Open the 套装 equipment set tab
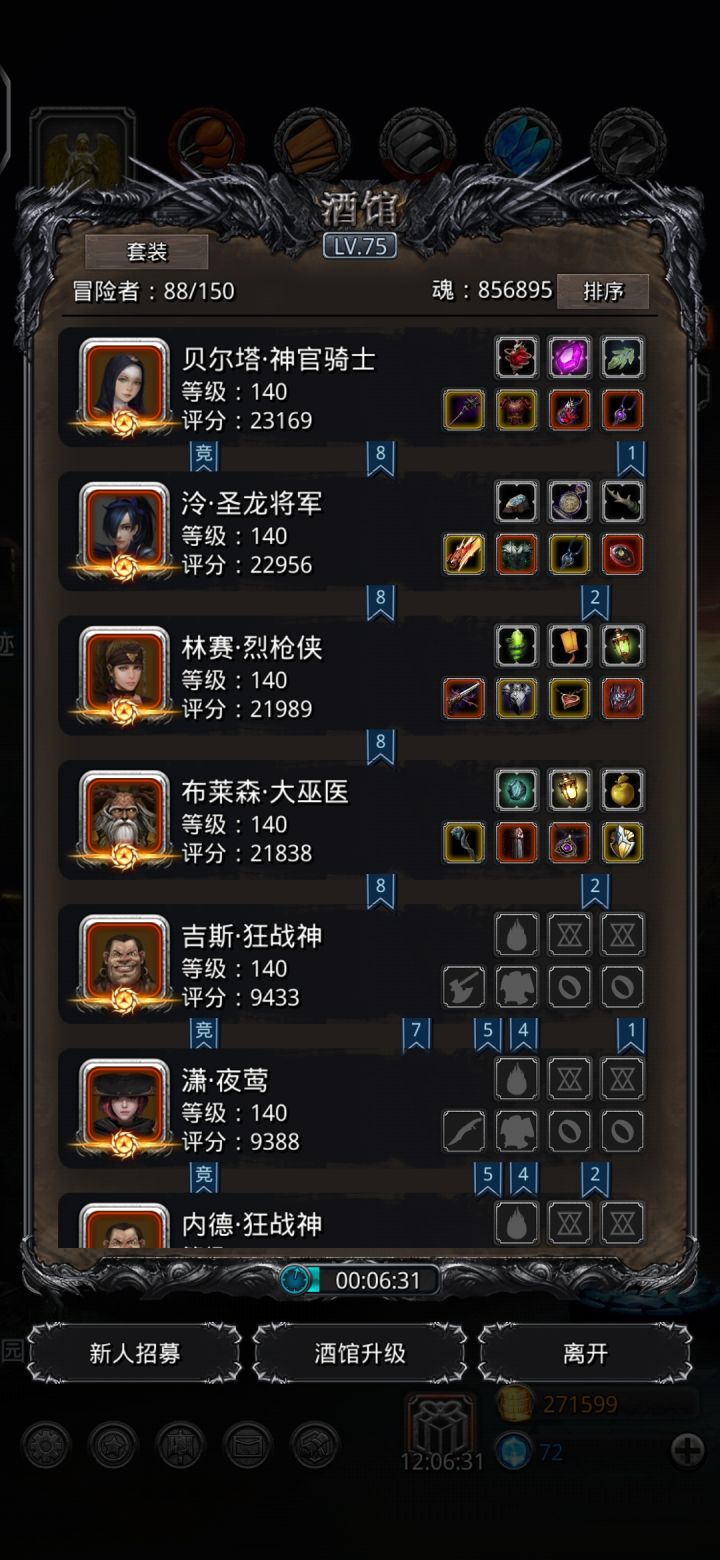 coord(147,252)
